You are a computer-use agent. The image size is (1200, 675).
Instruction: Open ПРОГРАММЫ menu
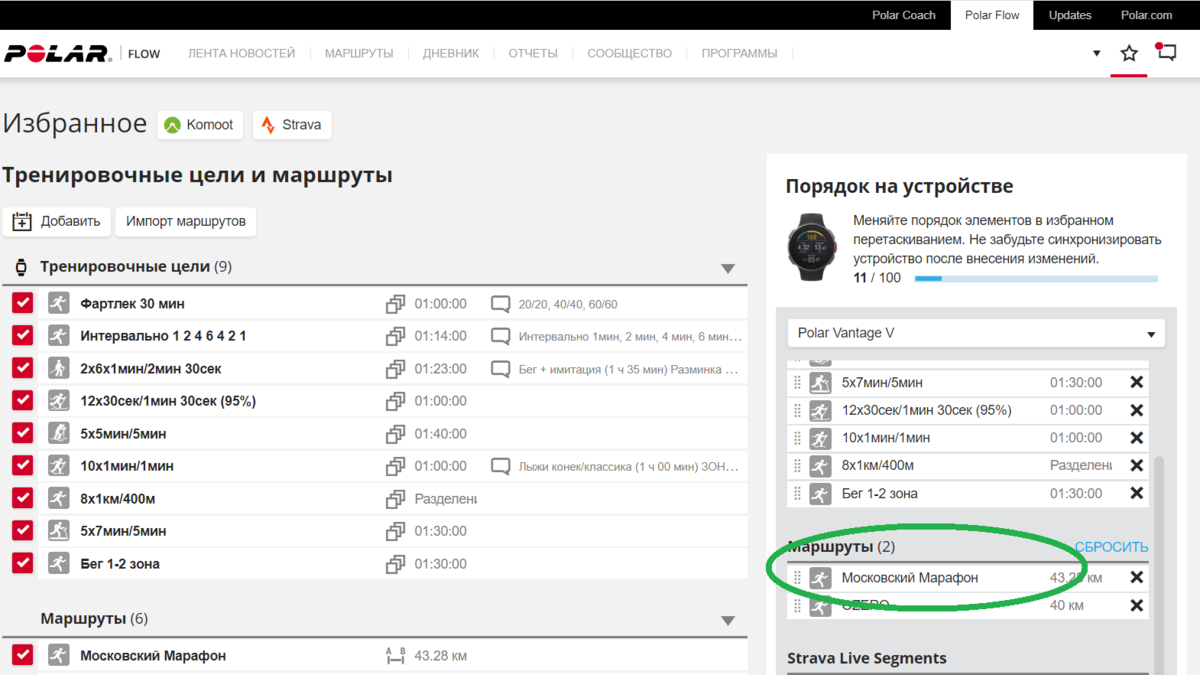pyautogui.click(x=740, y=53)
